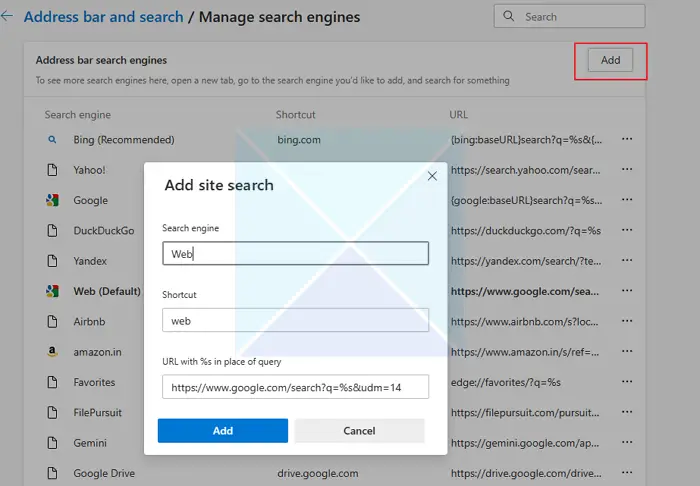700x486 pixels.
Task: Click the duckduckgo.com URL
Action: tap(526, 231)
